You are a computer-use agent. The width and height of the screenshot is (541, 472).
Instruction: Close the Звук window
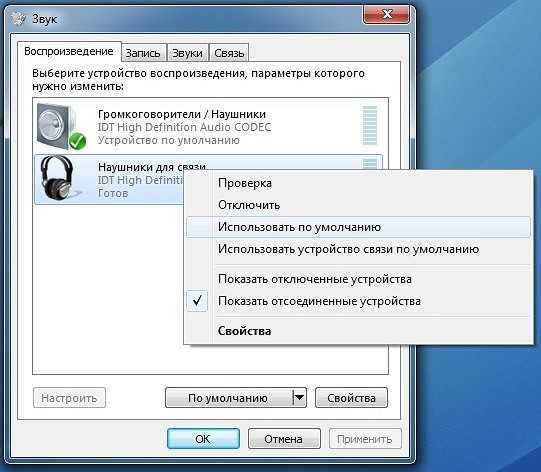pos(387,14)
